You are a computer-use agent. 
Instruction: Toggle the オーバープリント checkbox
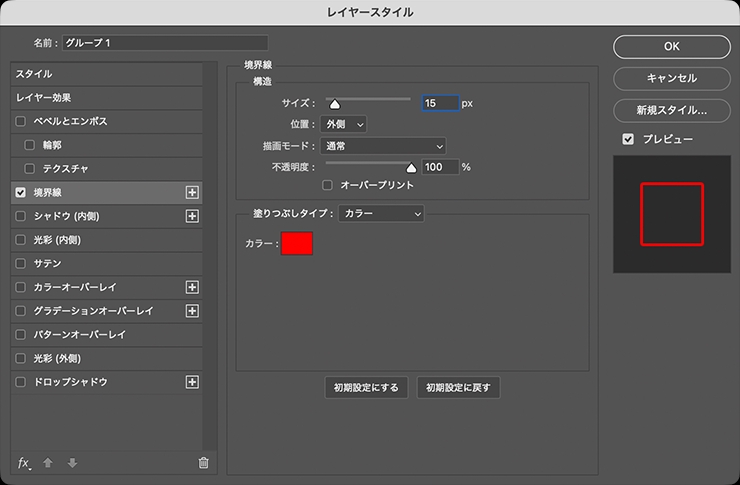(327, 185)
